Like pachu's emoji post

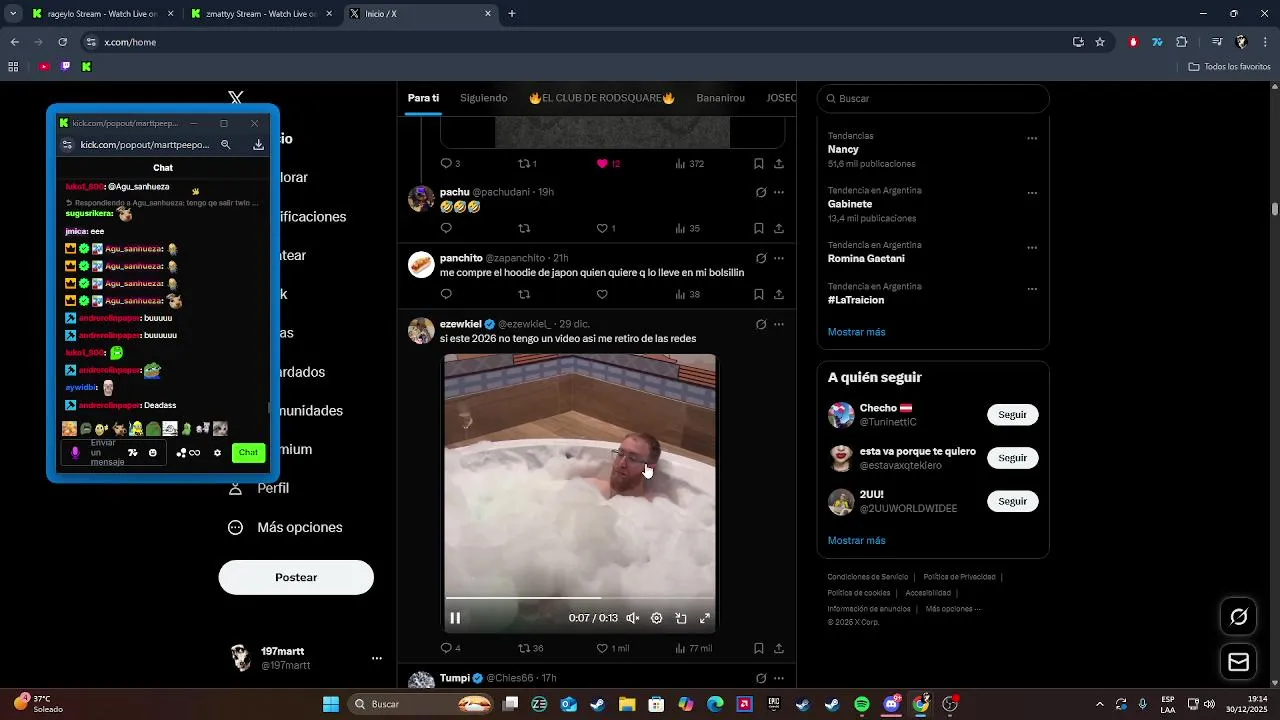pos(605,228)
